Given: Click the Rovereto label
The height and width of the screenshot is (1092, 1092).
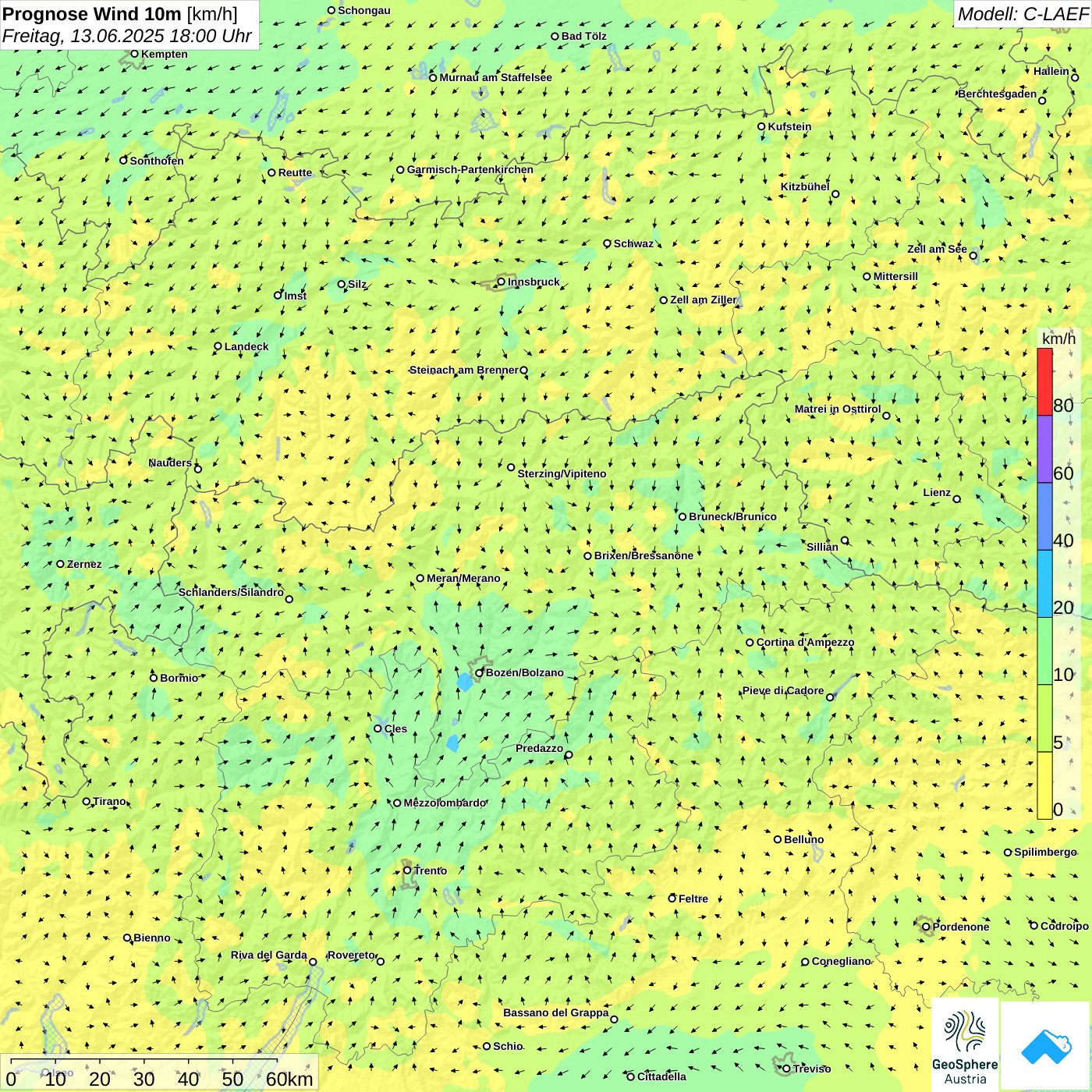Looking at the screenshot, I should click(351, 955).
